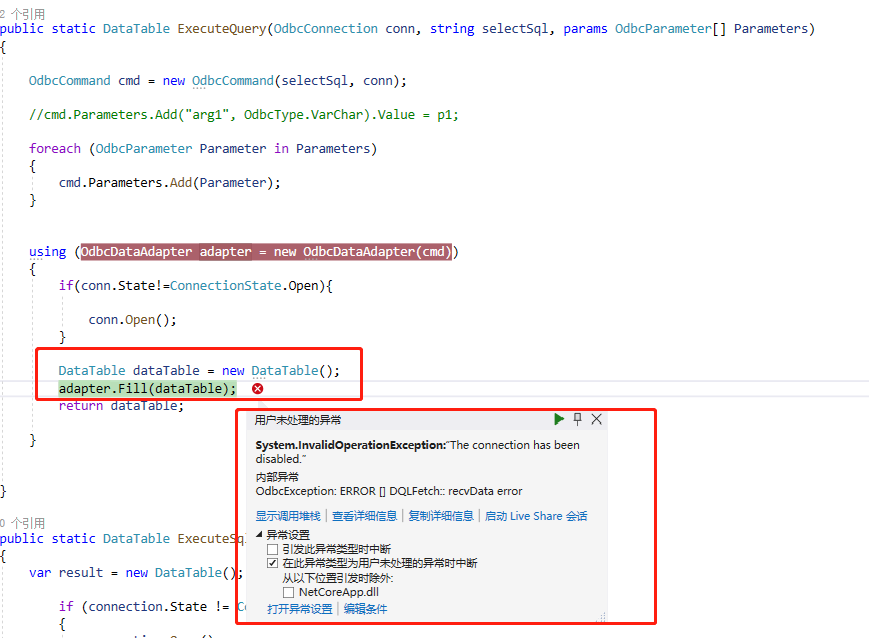869x638 pixels.
Task: Click the resize grip of the exception popup
Action: (601, 615)
